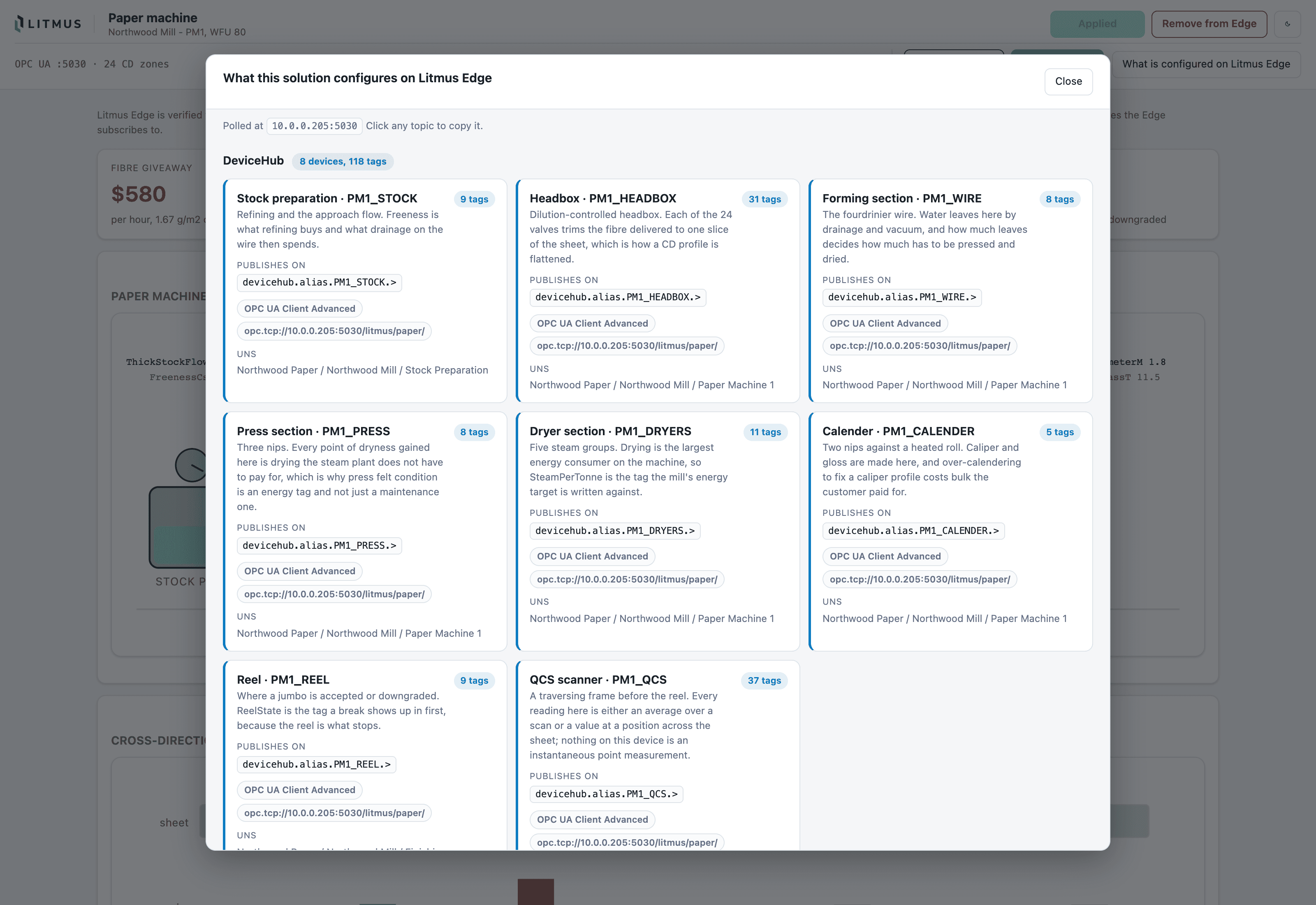Screen dimensions: 1316x905
Task: Select the Calender · PM1_CALENDER title
Action: pos(898,432)
